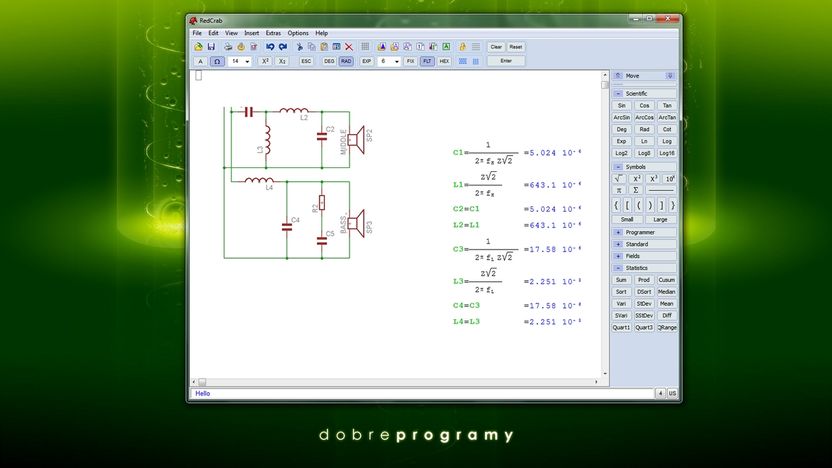Open the View menu
832x468 pixels.
pos(231,33)
